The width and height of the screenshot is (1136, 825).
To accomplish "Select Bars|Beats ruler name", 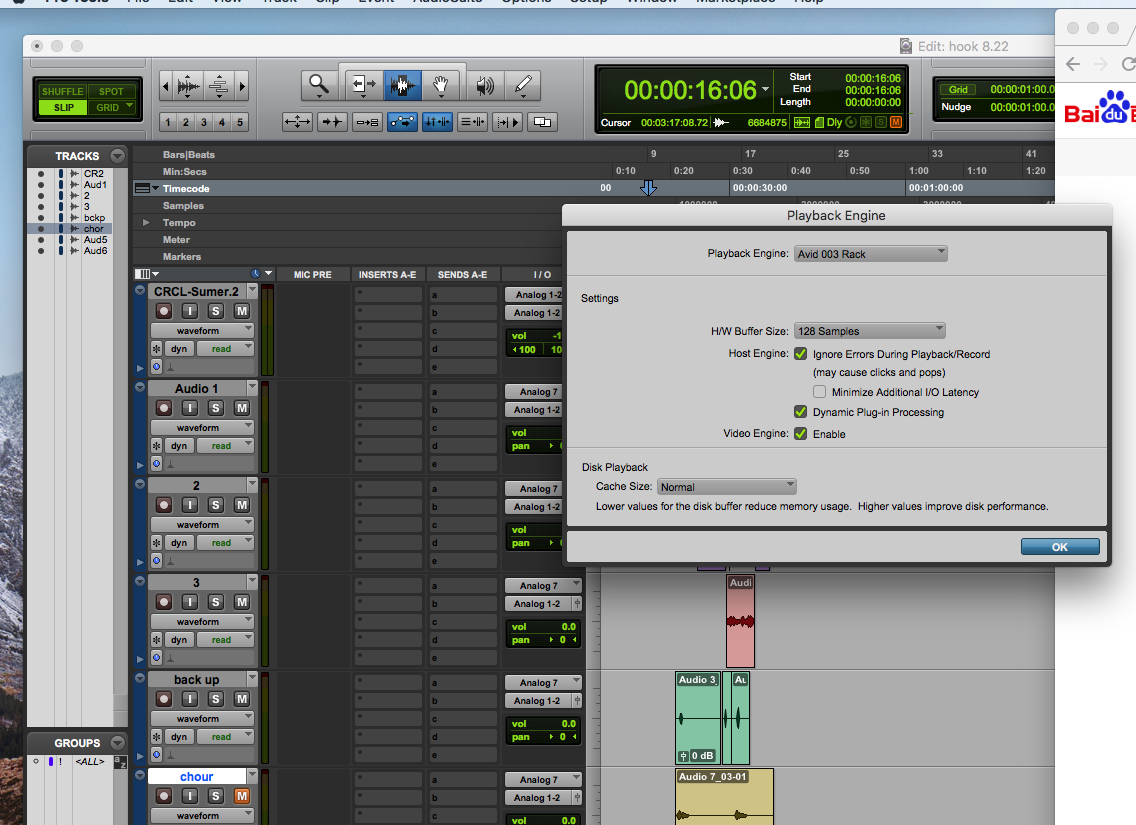I will 188,154.
